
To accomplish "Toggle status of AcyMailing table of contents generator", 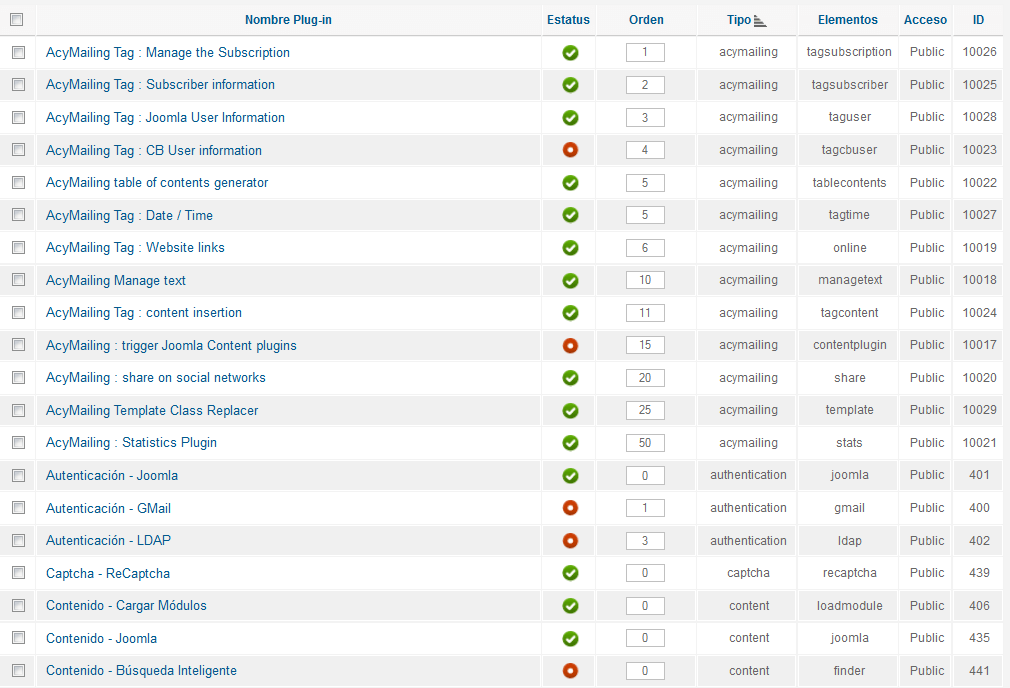I will [x=570, y=183].
